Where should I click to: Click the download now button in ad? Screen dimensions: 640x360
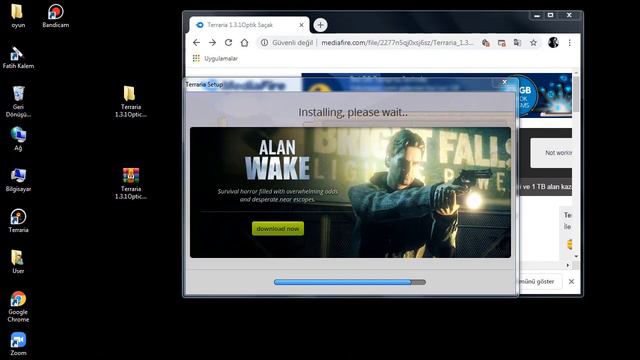(x=278, y=229)
